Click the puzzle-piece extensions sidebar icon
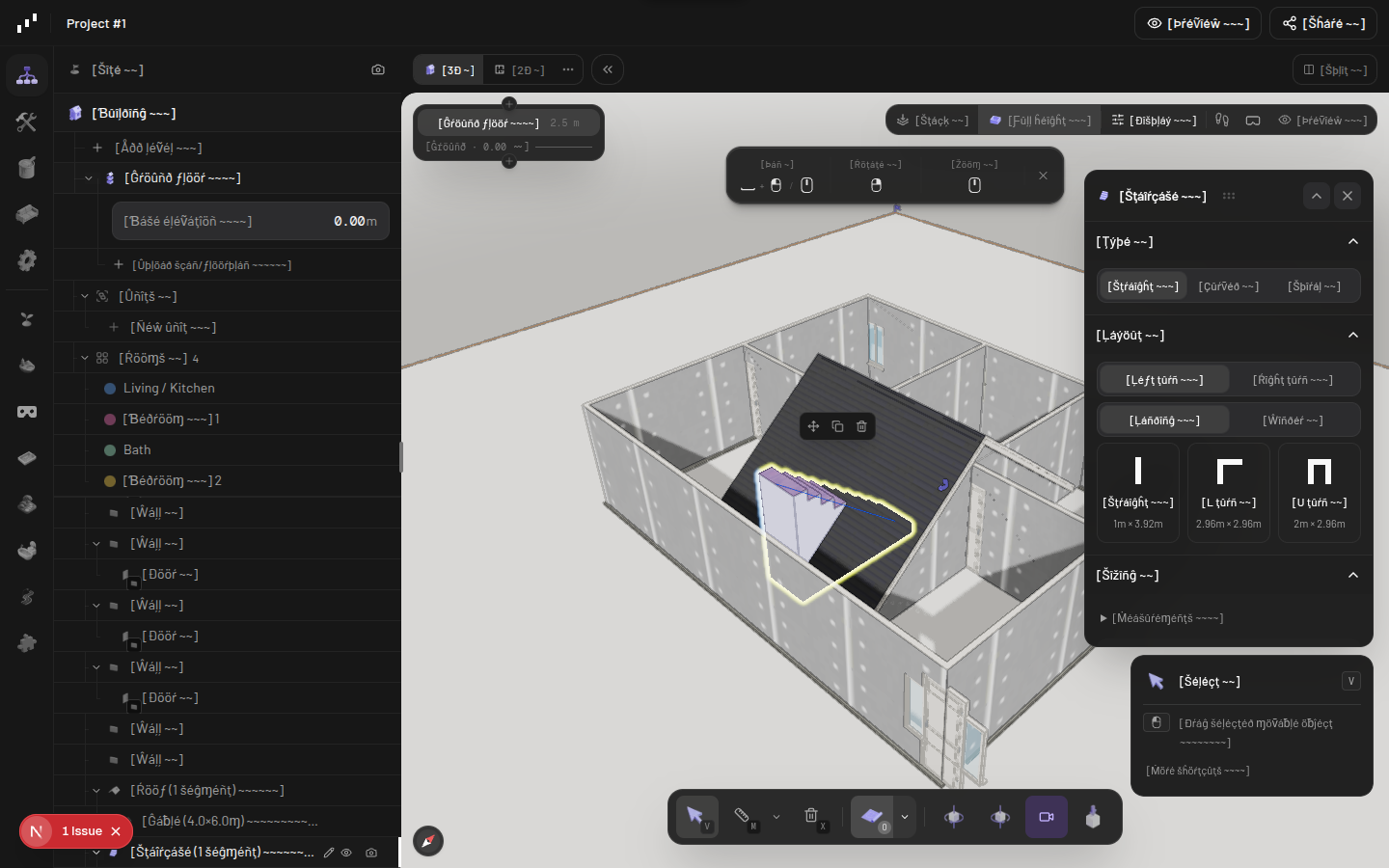 tap(27, 643)
